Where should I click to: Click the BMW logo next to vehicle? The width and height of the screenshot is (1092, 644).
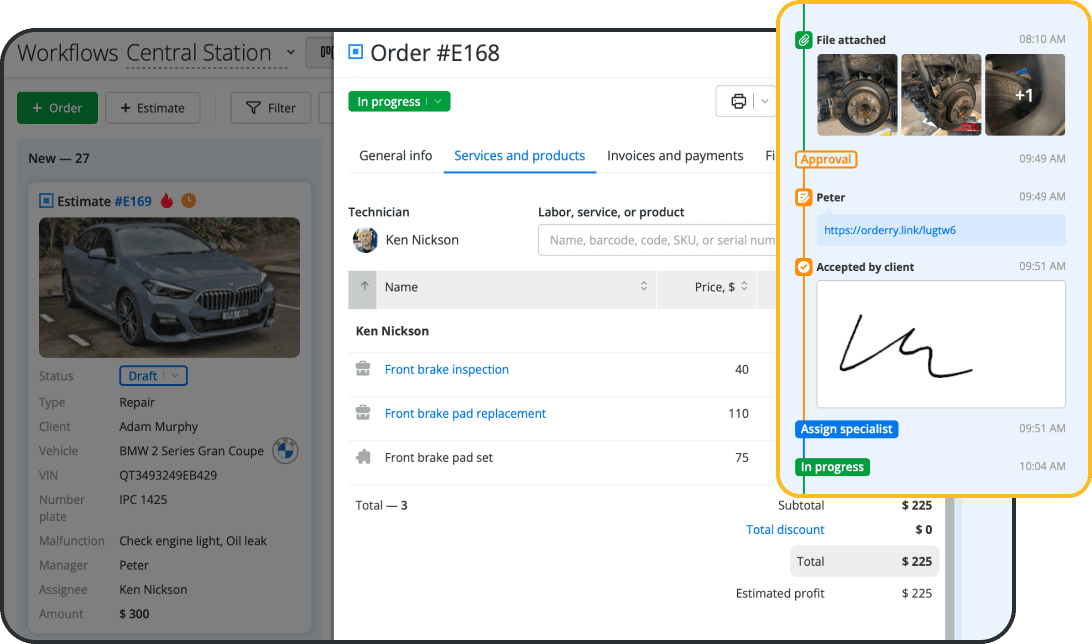(285, 451)
